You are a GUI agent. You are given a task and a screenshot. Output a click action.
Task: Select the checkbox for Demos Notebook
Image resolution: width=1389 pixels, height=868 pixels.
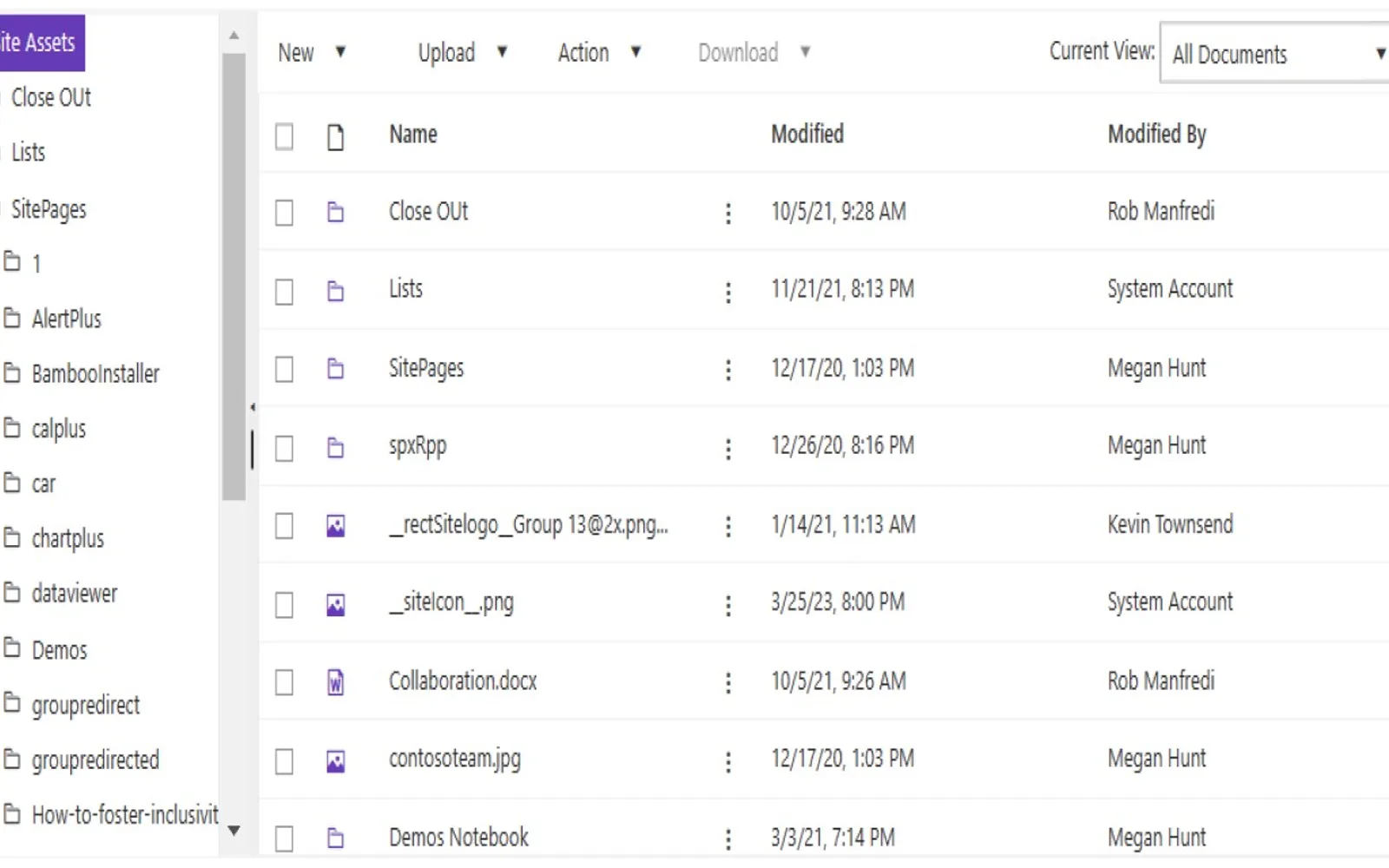click(284, 838)
